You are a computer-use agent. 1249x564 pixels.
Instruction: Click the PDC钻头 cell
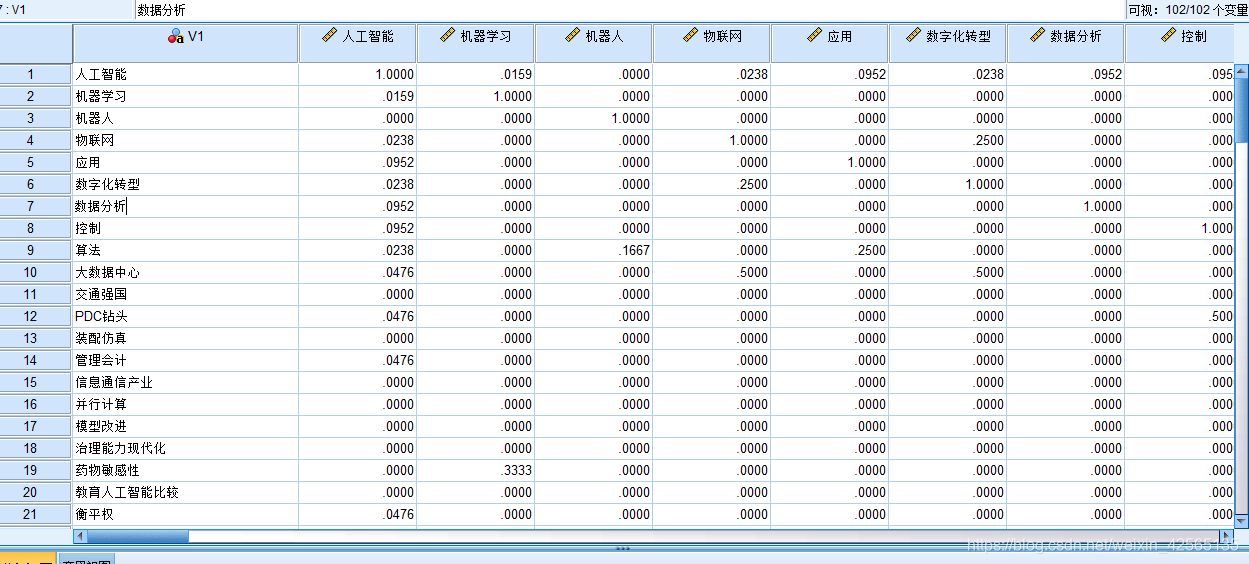point(186,316)
